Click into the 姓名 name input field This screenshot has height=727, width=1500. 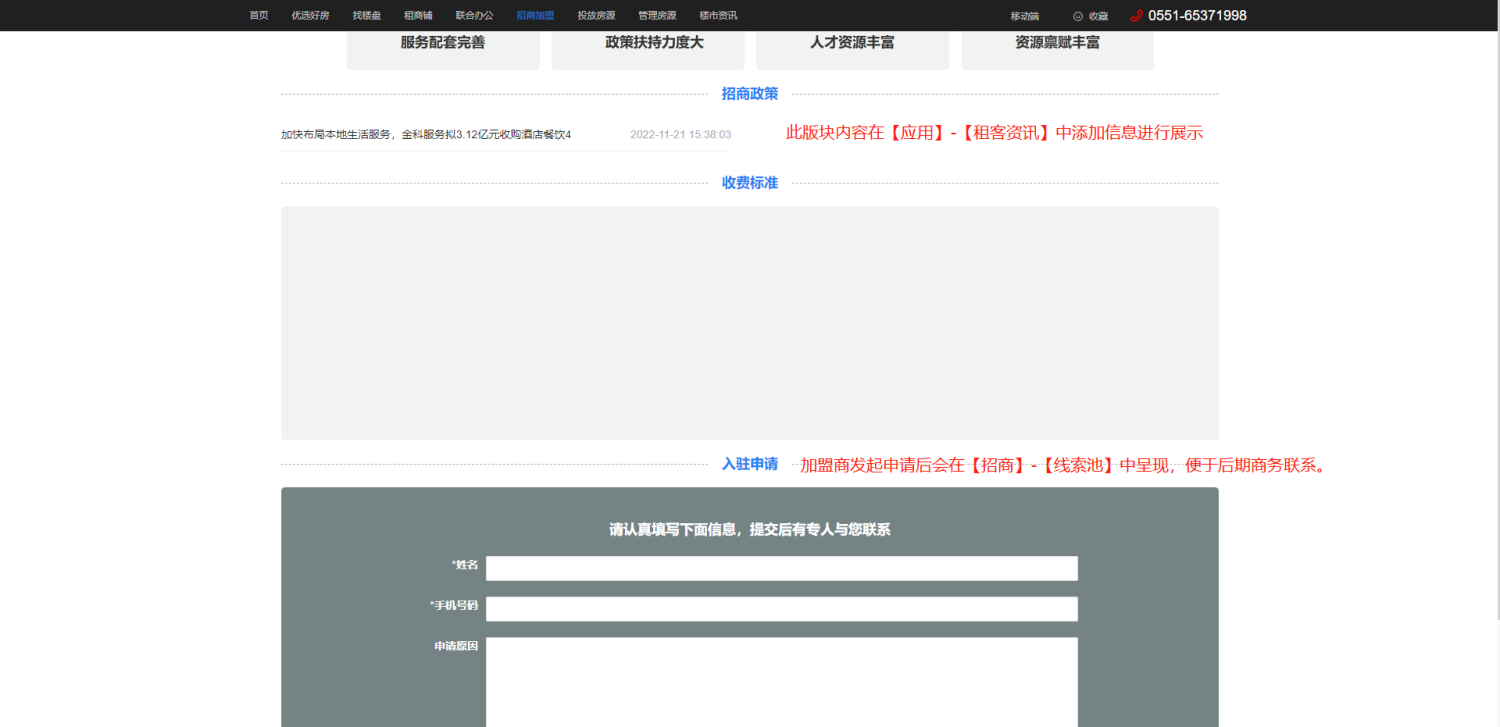(x=781, y=568)
